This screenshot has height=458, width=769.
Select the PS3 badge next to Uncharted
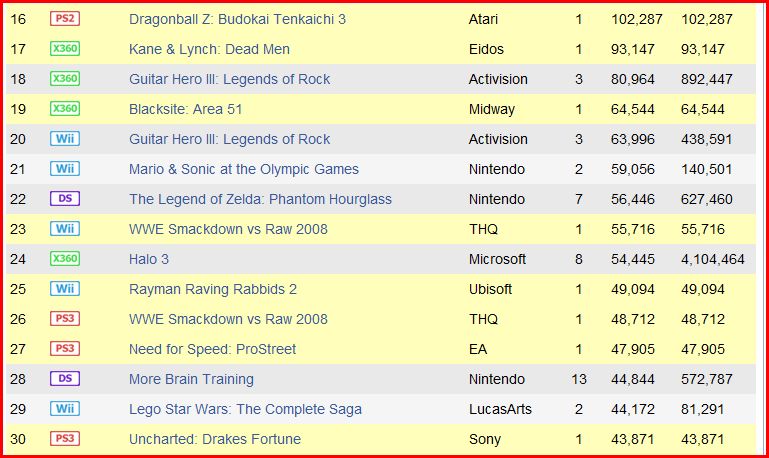65,438
